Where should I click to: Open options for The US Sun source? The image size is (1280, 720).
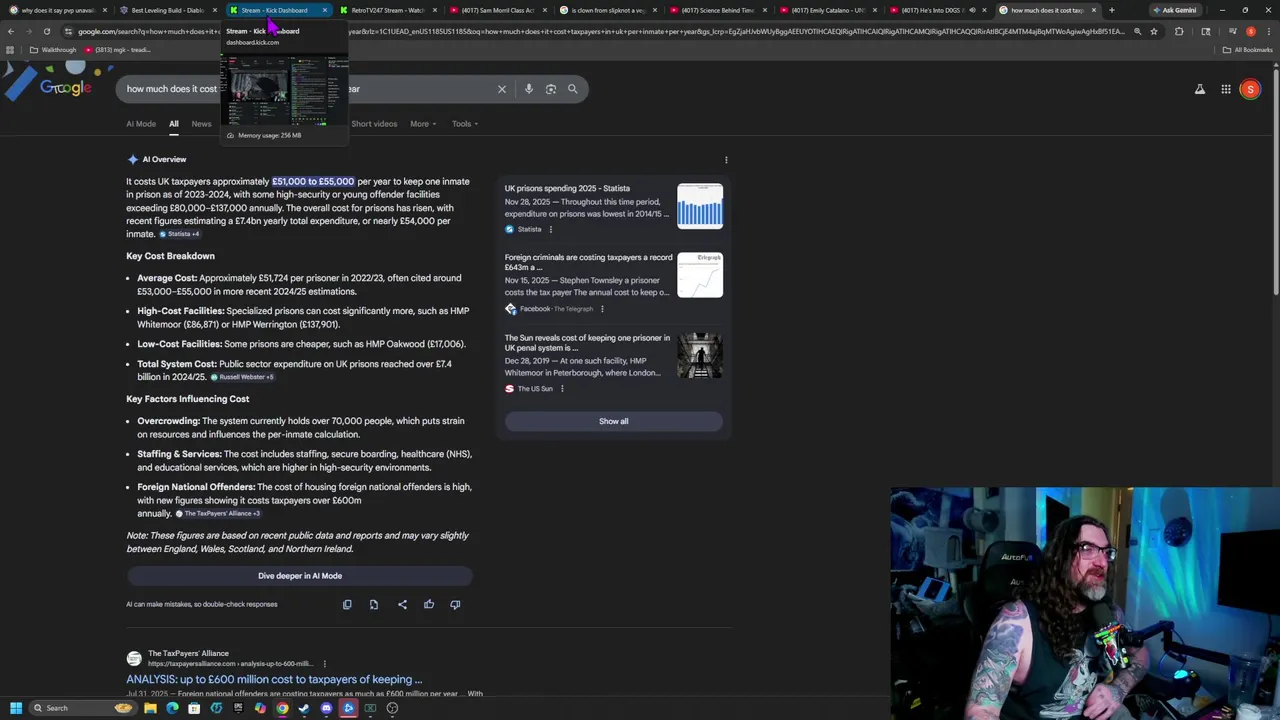click(x=561, y=389)
